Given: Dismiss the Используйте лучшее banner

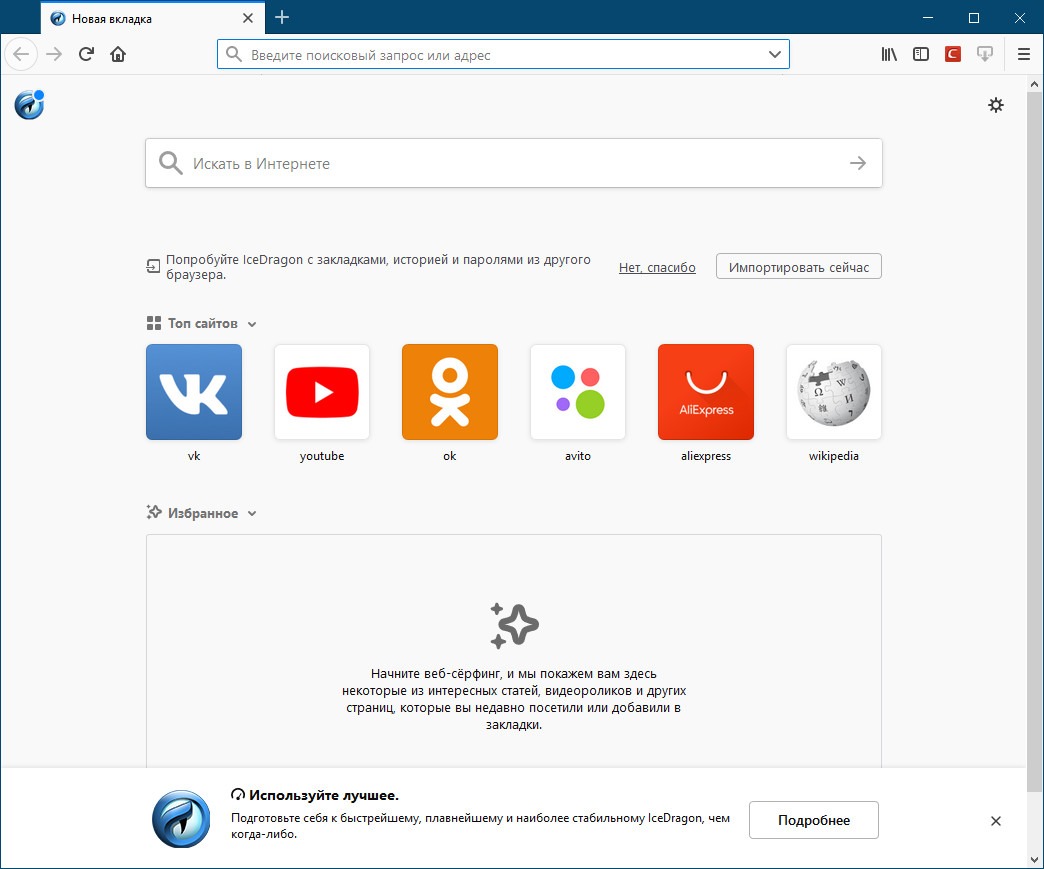Looking at the screenshot, I should coord(995,820).
